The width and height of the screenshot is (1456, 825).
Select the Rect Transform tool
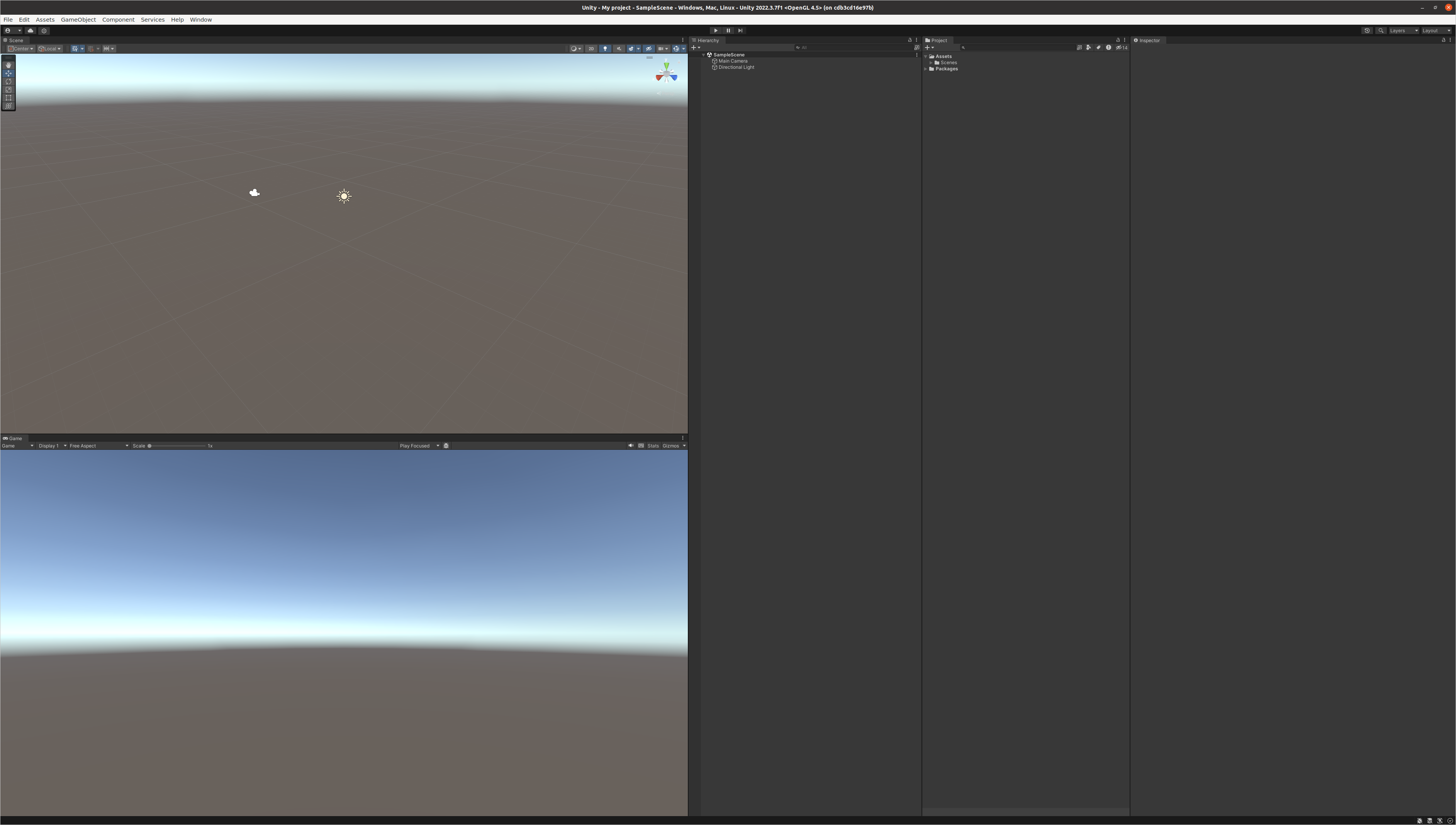pos(8,97)
